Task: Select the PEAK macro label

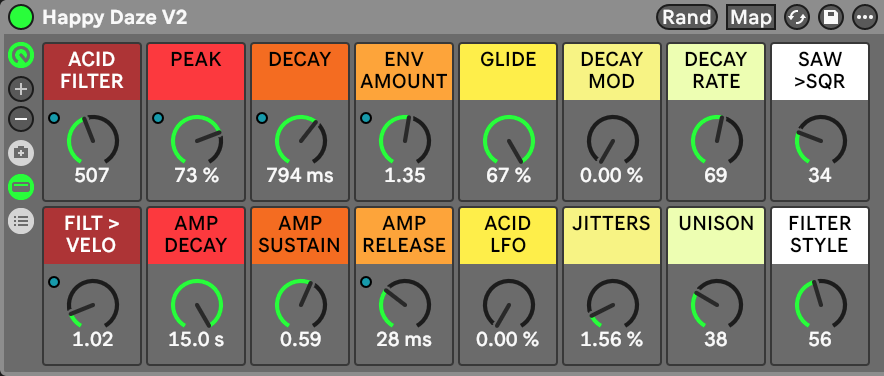Action: [196, 72]
